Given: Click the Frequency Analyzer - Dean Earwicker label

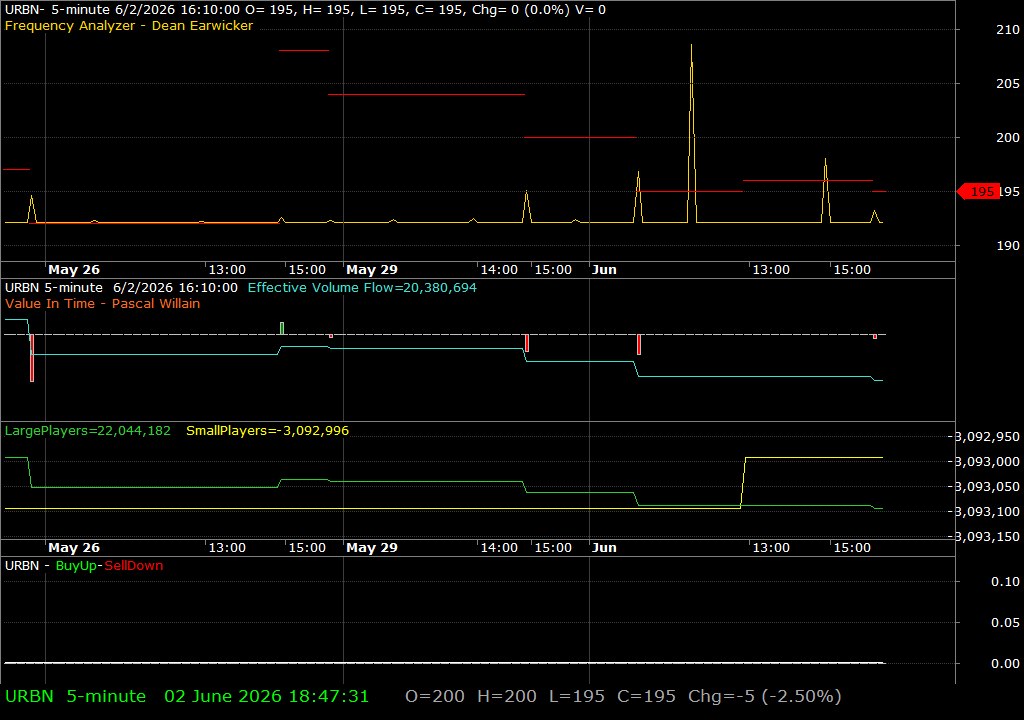Looking at the screenshot, I should (x=129, y=25).
